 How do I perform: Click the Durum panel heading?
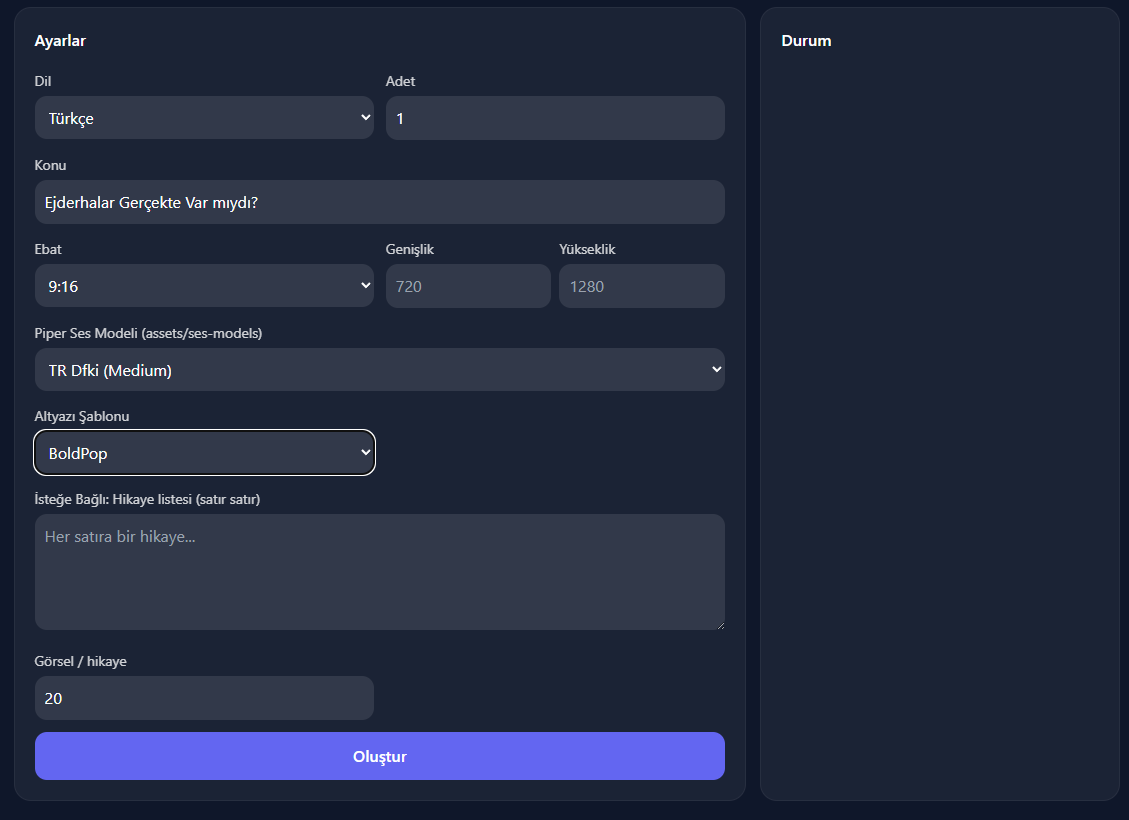806,41
